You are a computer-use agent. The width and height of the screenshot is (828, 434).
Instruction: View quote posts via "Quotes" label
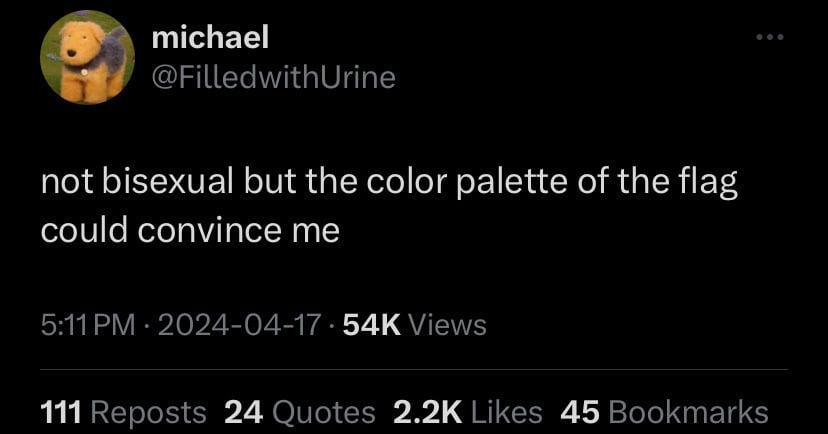(323, 412)
